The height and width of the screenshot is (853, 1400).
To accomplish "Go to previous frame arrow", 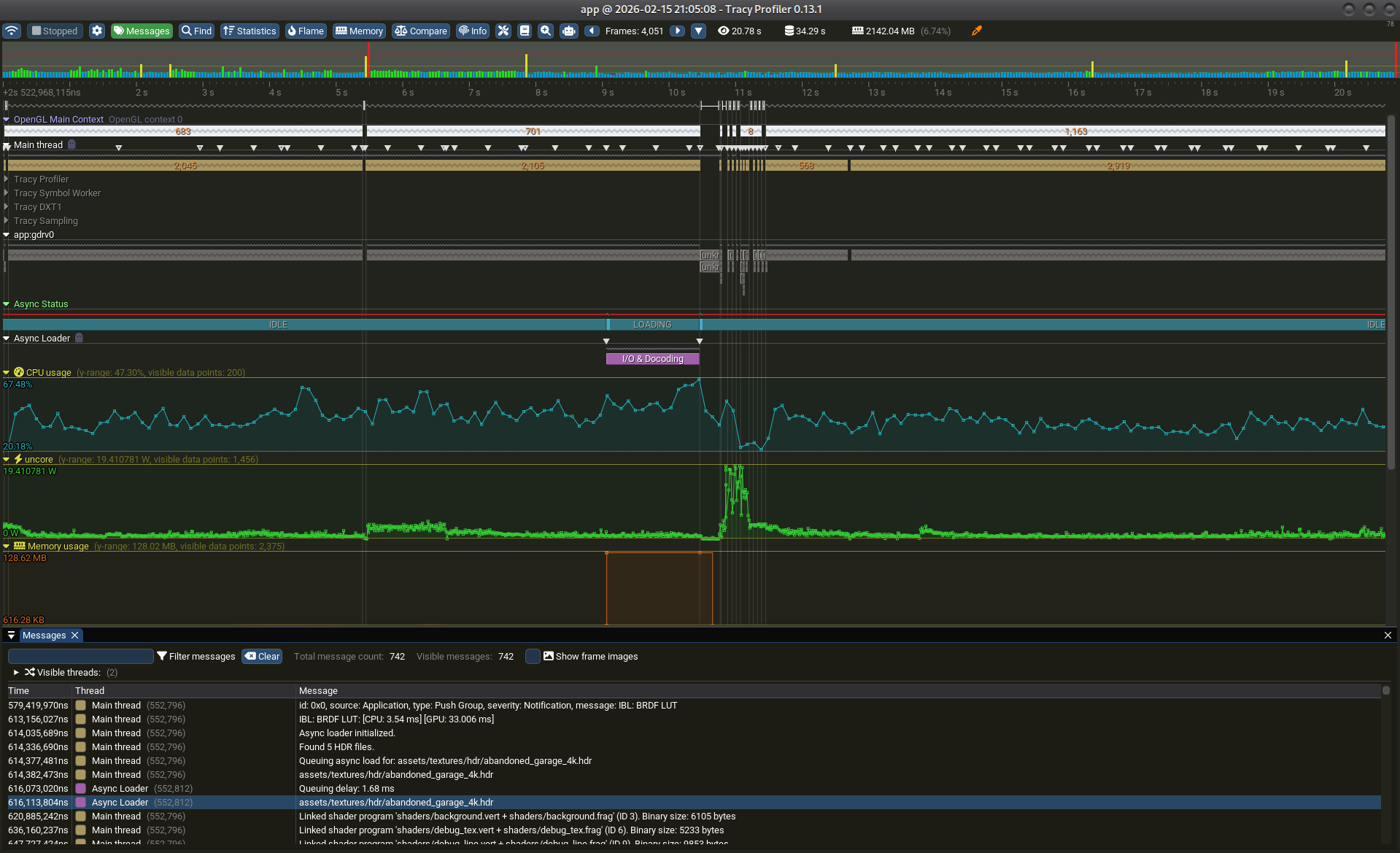I will click(x=592, y=31).
